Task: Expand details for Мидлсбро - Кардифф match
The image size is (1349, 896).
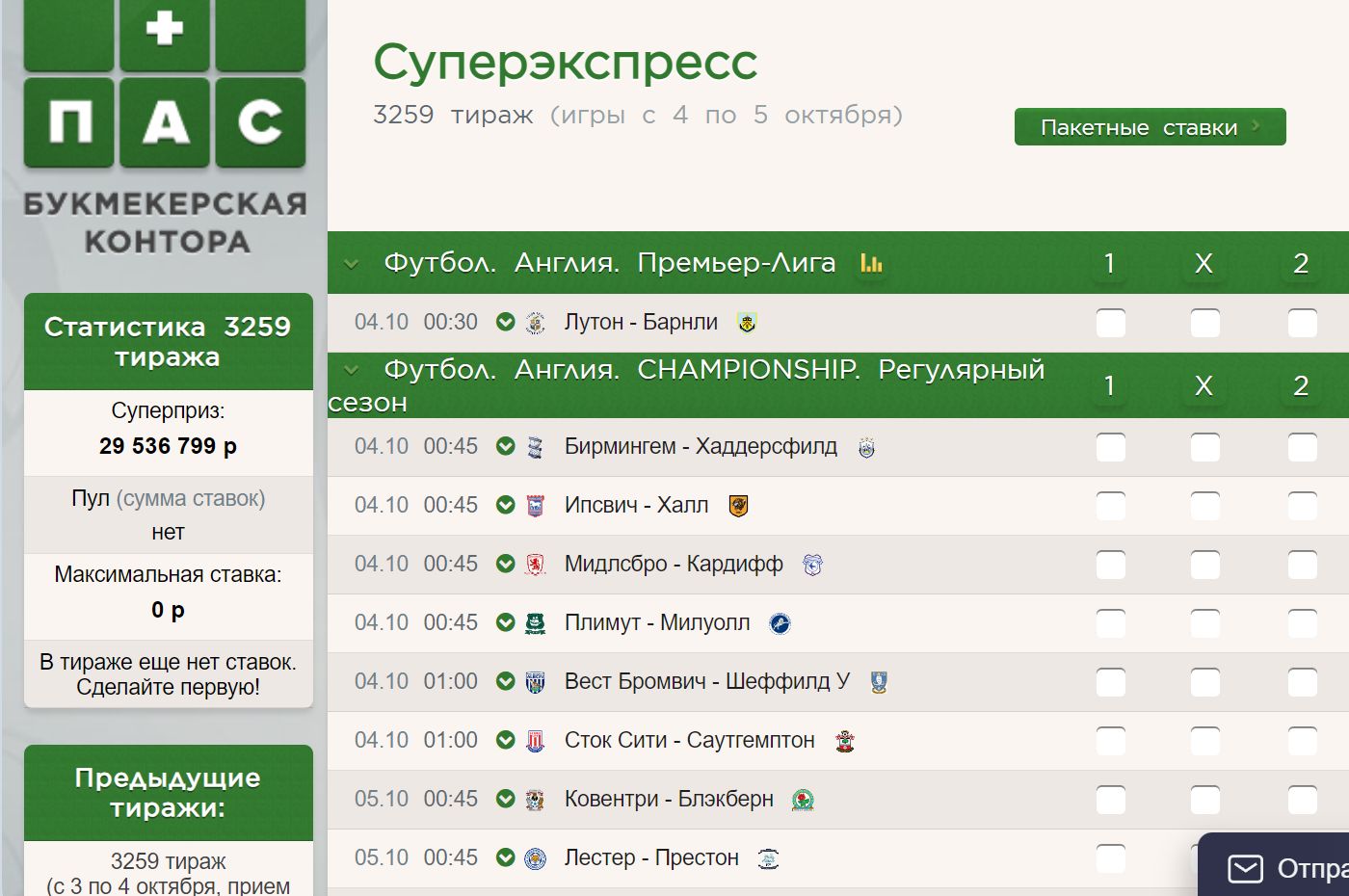Action: (505, 564)
